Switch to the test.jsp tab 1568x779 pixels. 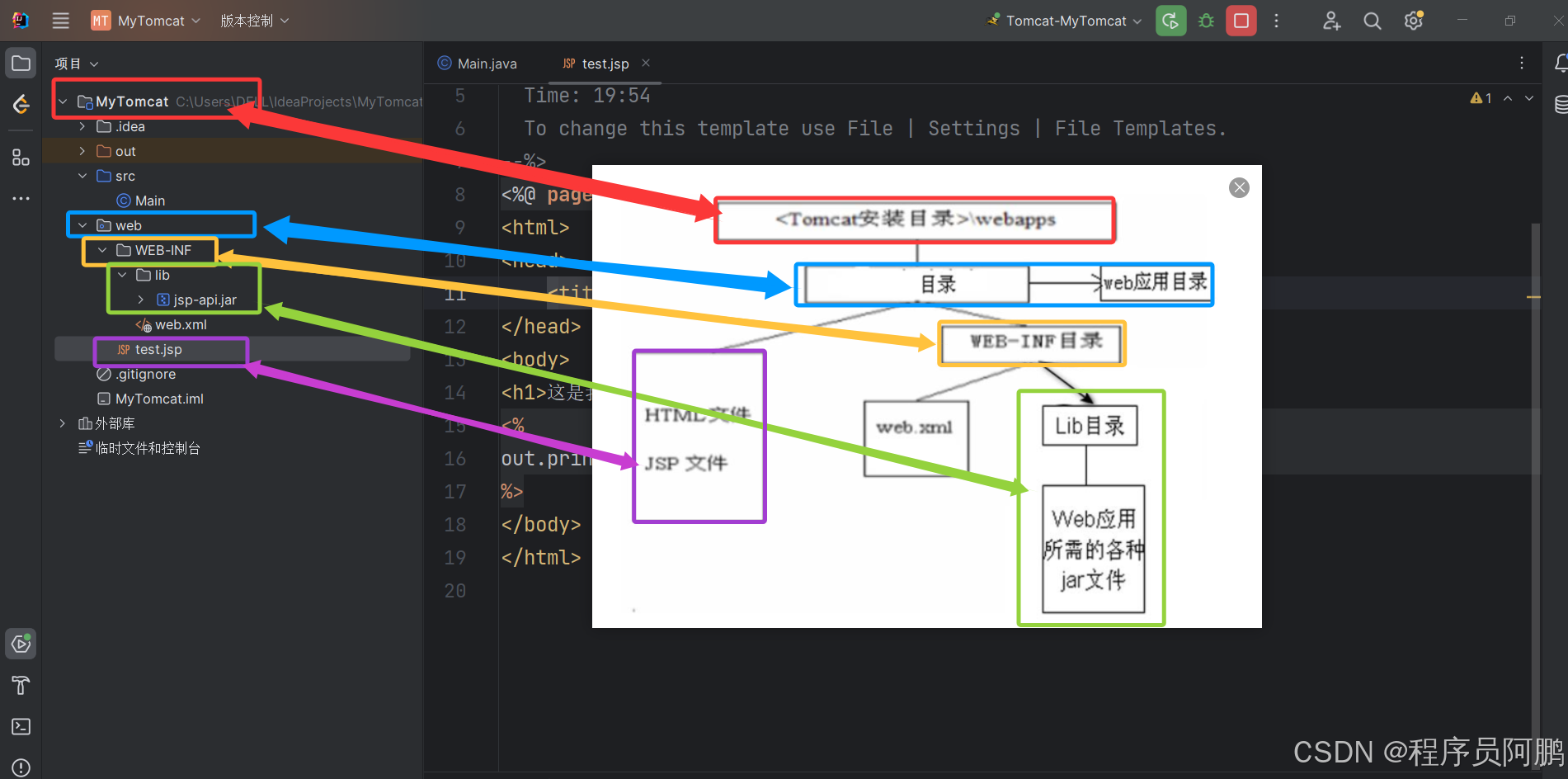605,64
